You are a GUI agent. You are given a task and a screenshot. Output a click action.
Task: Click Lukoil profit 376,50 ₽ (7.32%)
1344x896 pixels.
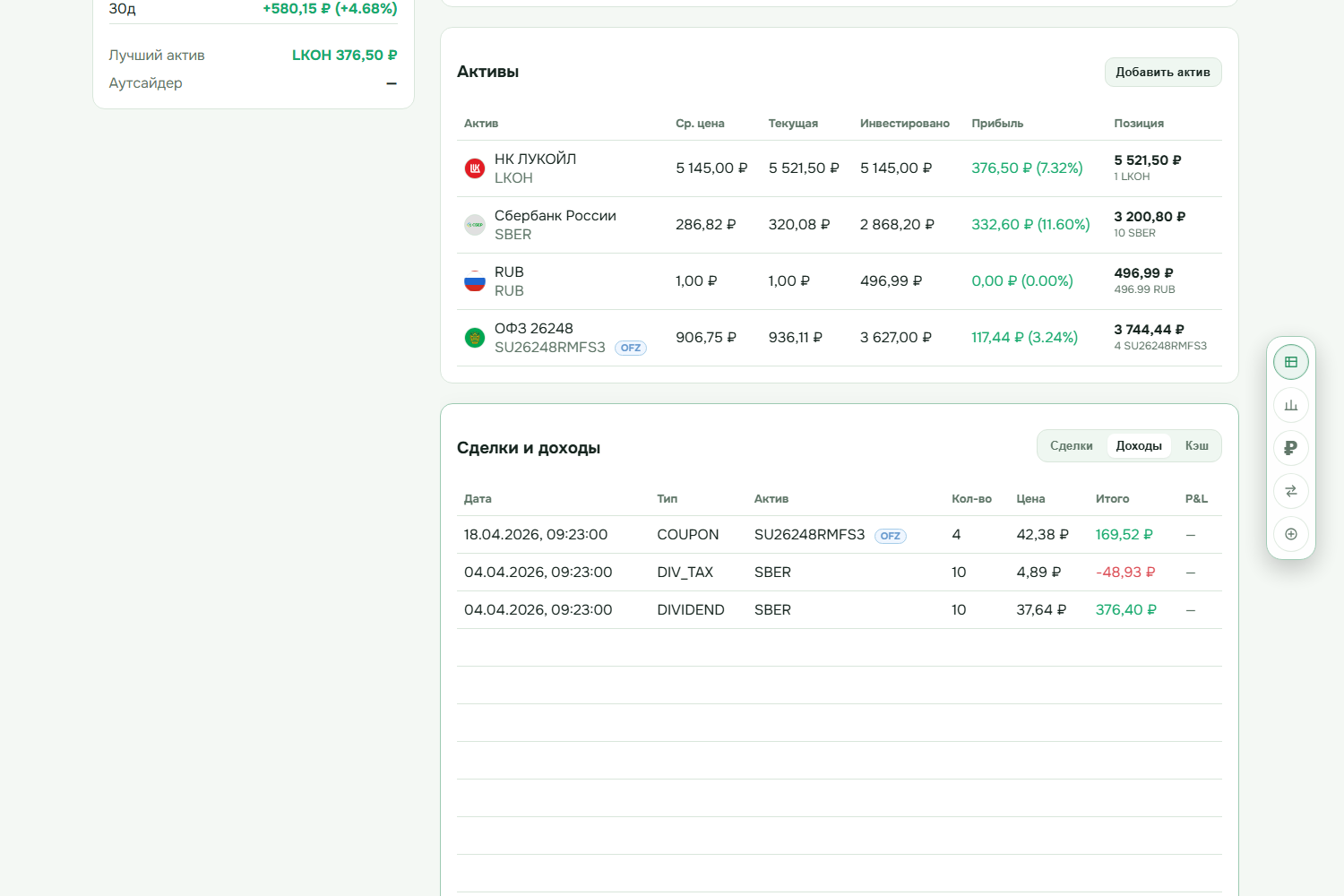(x=1027, y=168)
